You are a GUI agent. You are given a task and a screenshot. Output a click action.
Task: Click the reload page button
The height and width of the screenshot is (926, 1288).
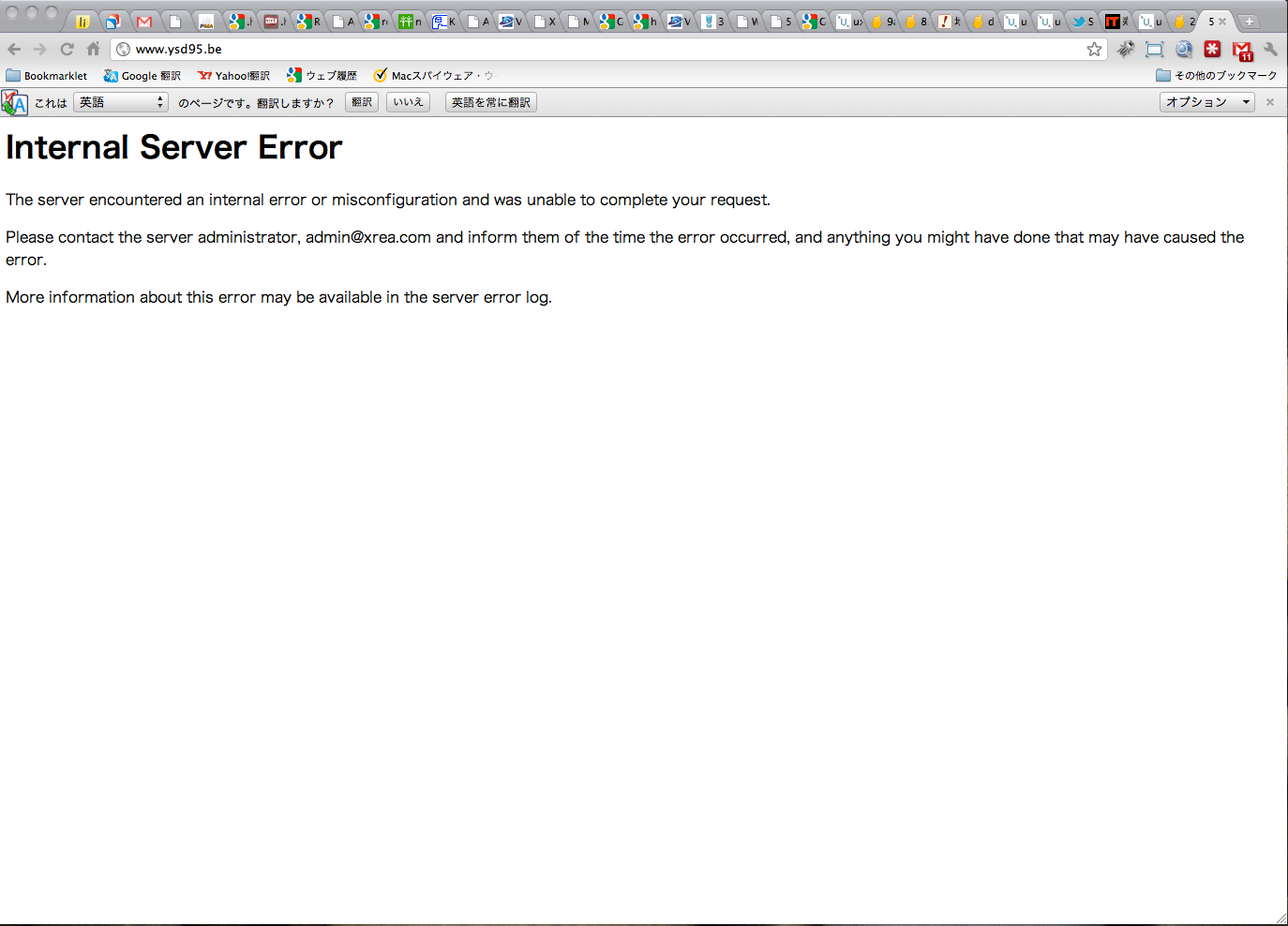67,50
